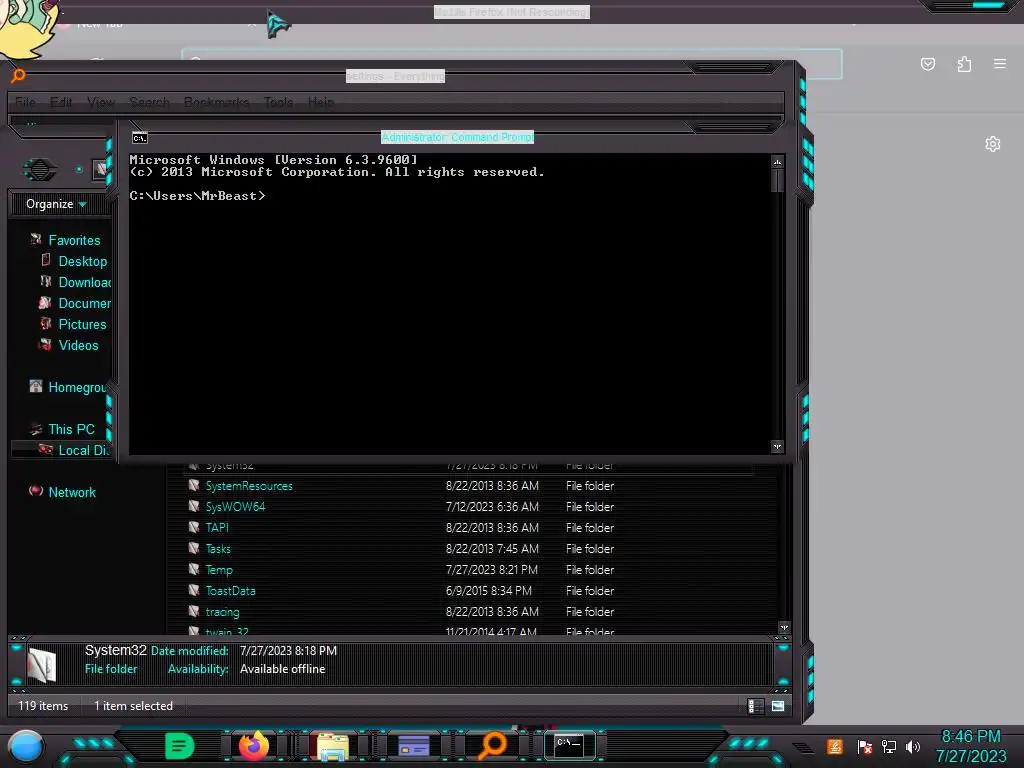Open the Firefox extensions puzzle icon

(964, 64)
